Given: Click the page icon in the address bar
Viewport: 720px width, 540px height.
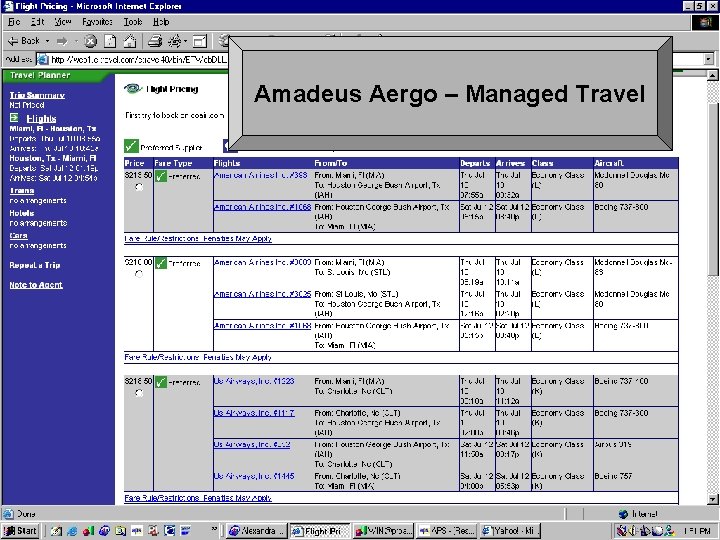Looking at the screenshot, I should coord(43,59).
